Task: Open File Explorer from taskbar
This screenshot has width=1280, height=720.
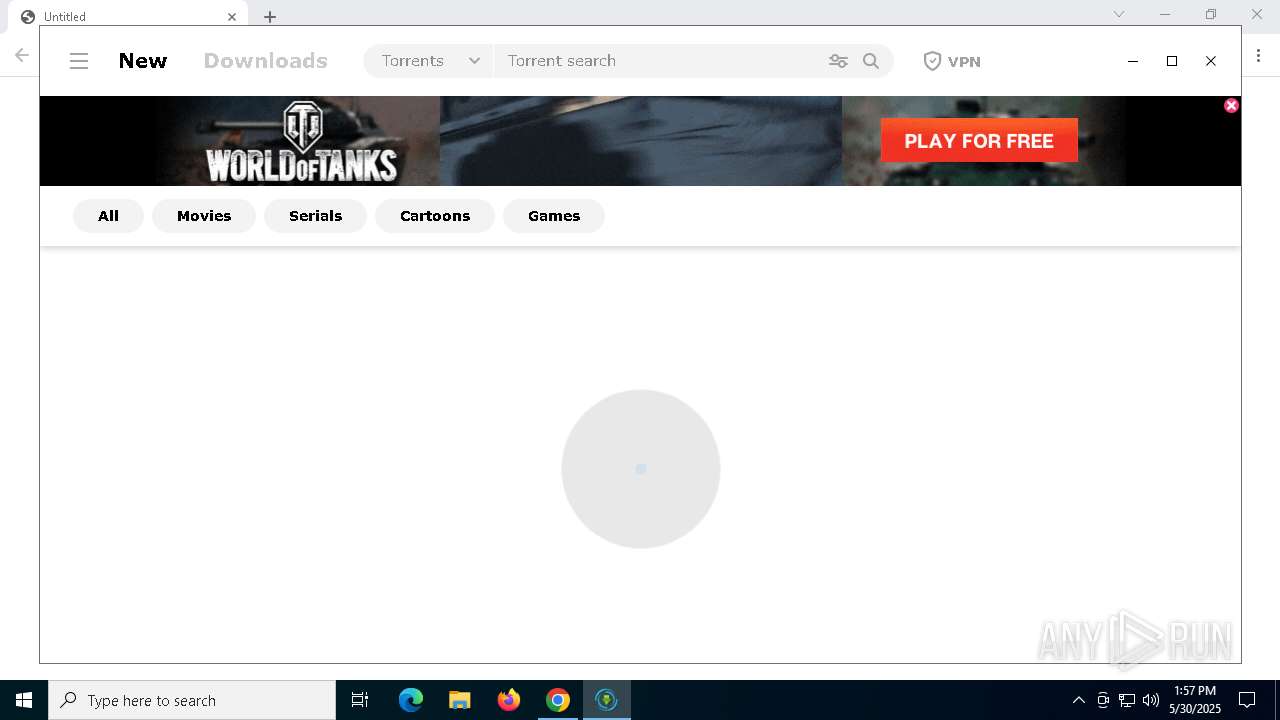Action: click(460, 700)
